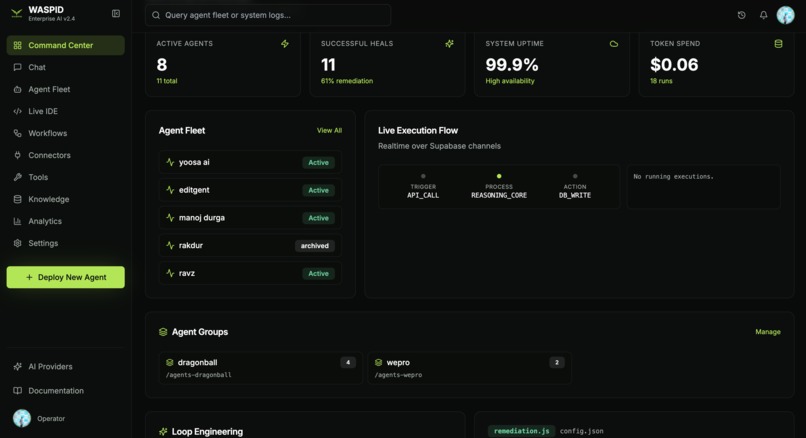The width and height of the screenshot is (806, 438).
Task: Open Workflows in the sidebar
Action: (66, 133)
